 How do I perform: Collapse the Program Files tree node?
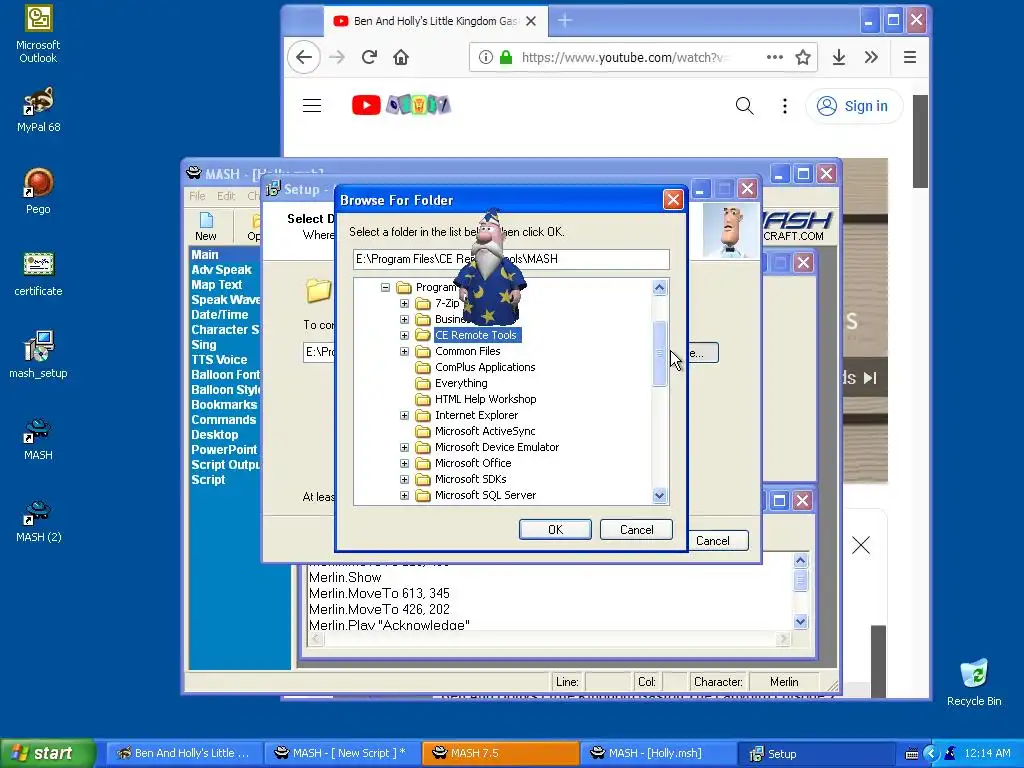[x=385, y=287]
